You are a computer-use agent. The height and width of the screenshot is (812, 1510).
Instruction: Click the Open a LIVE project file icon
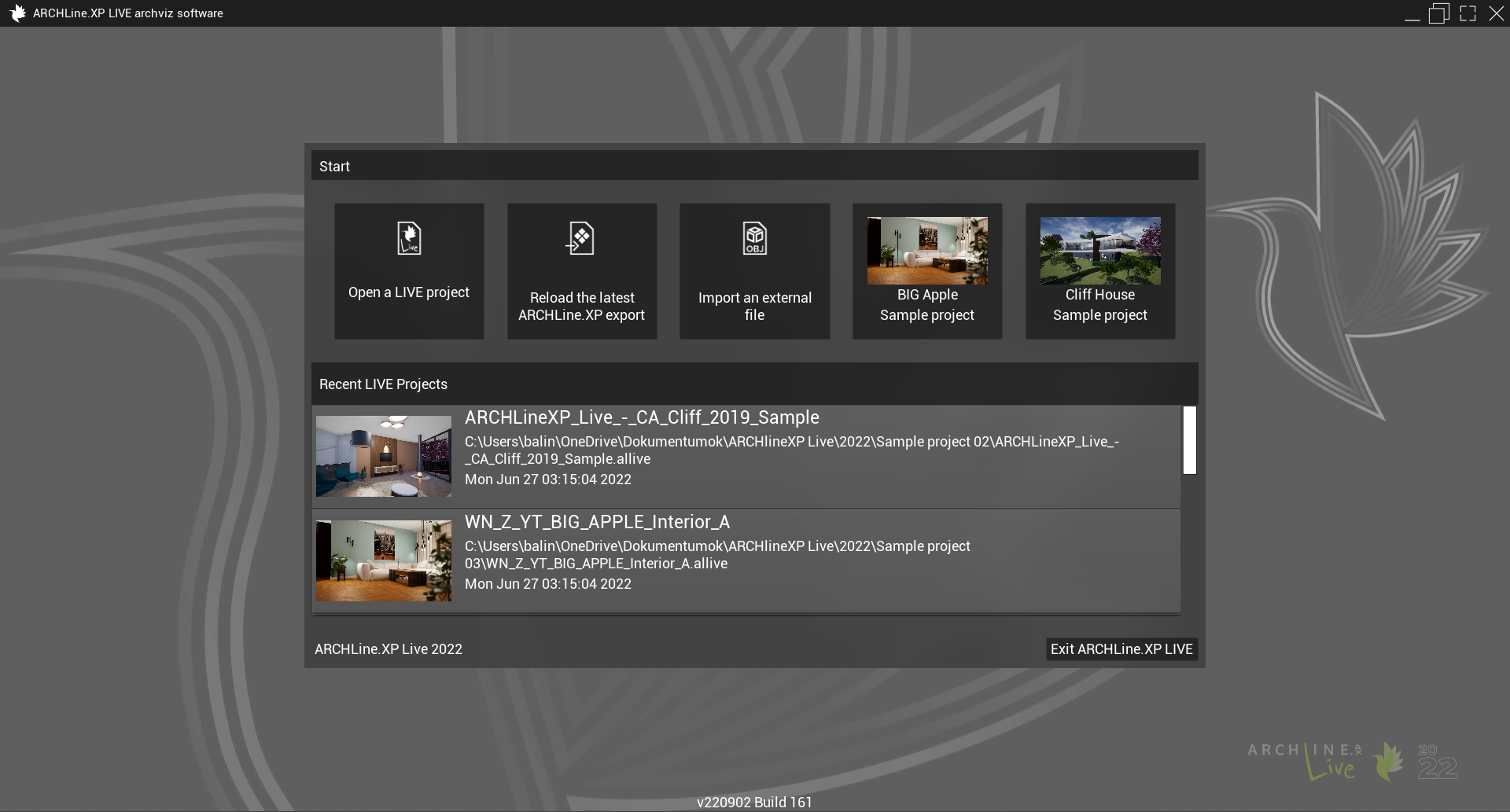[x=409, y=238]
